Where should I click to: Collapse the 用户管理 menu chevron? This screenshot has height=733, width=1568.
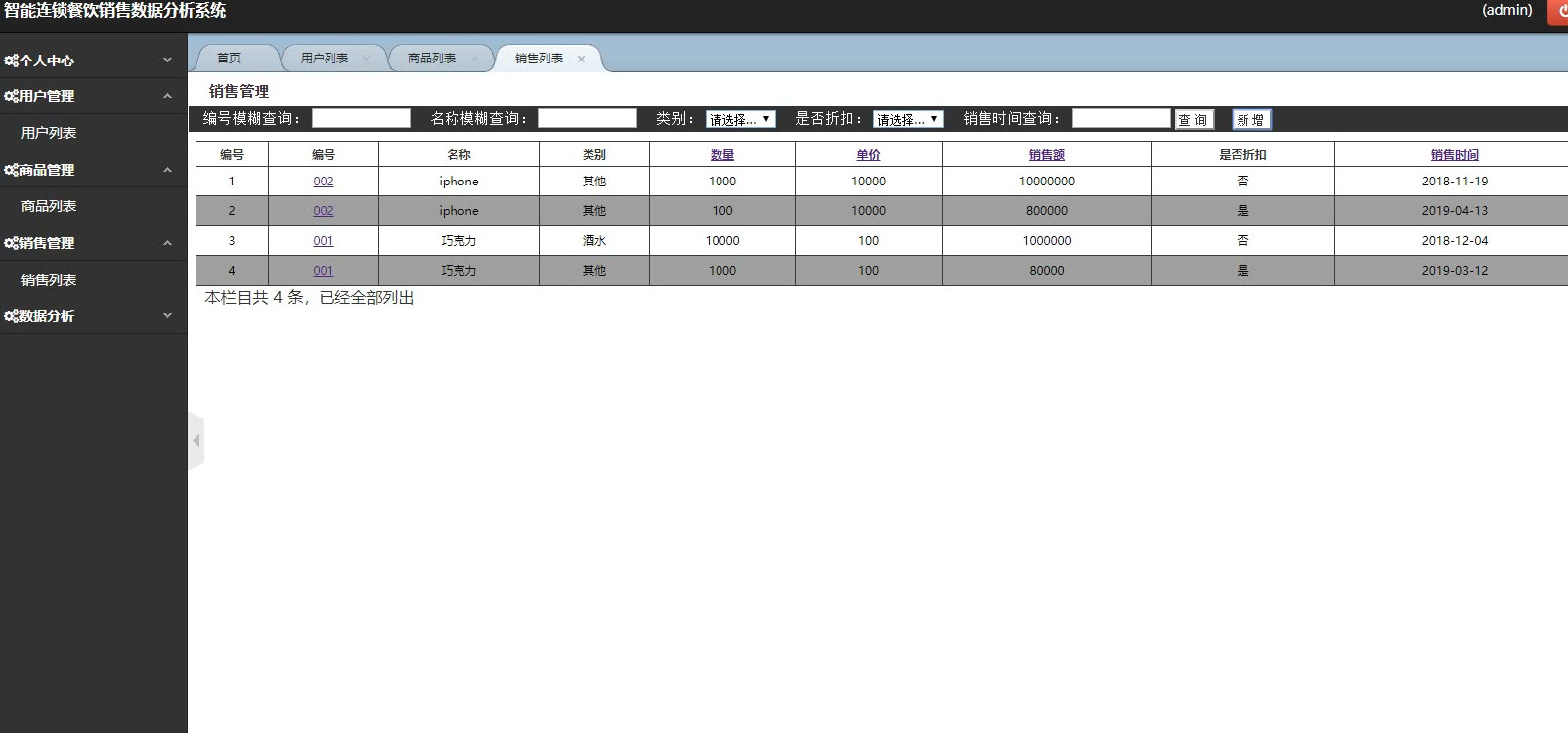coord(167,96)
